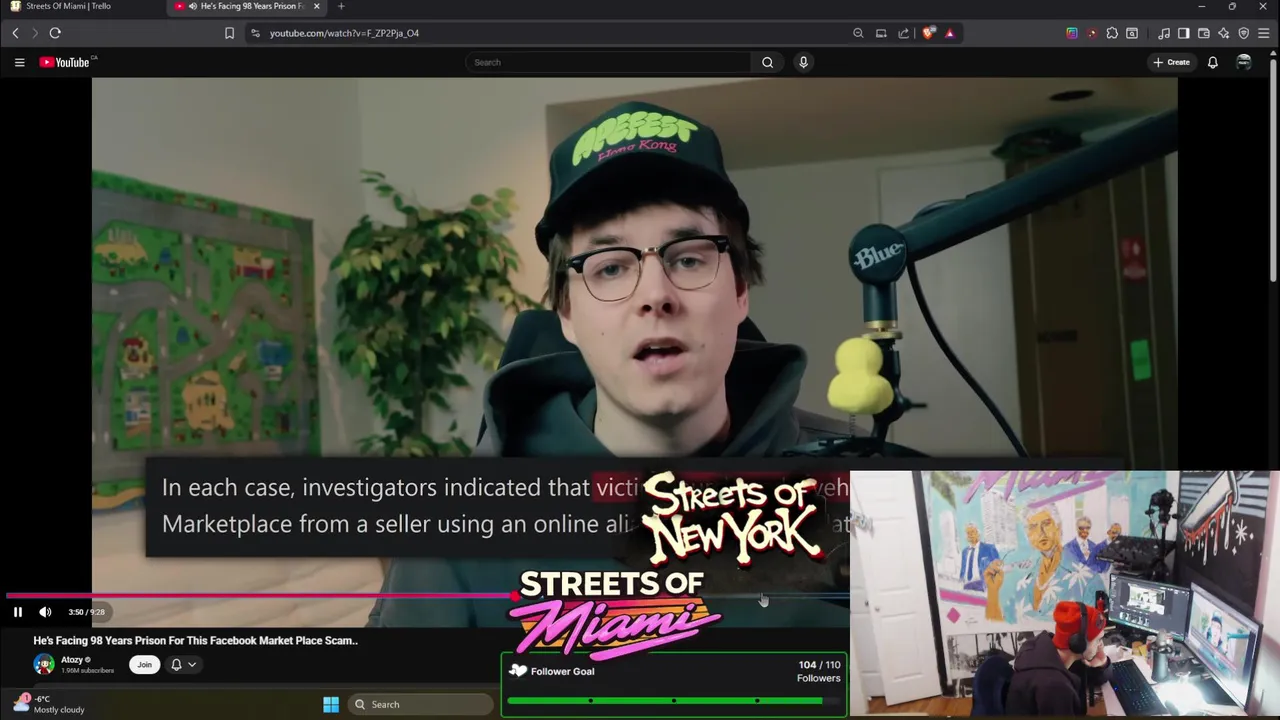Reload the page

(x=55, y=33)
